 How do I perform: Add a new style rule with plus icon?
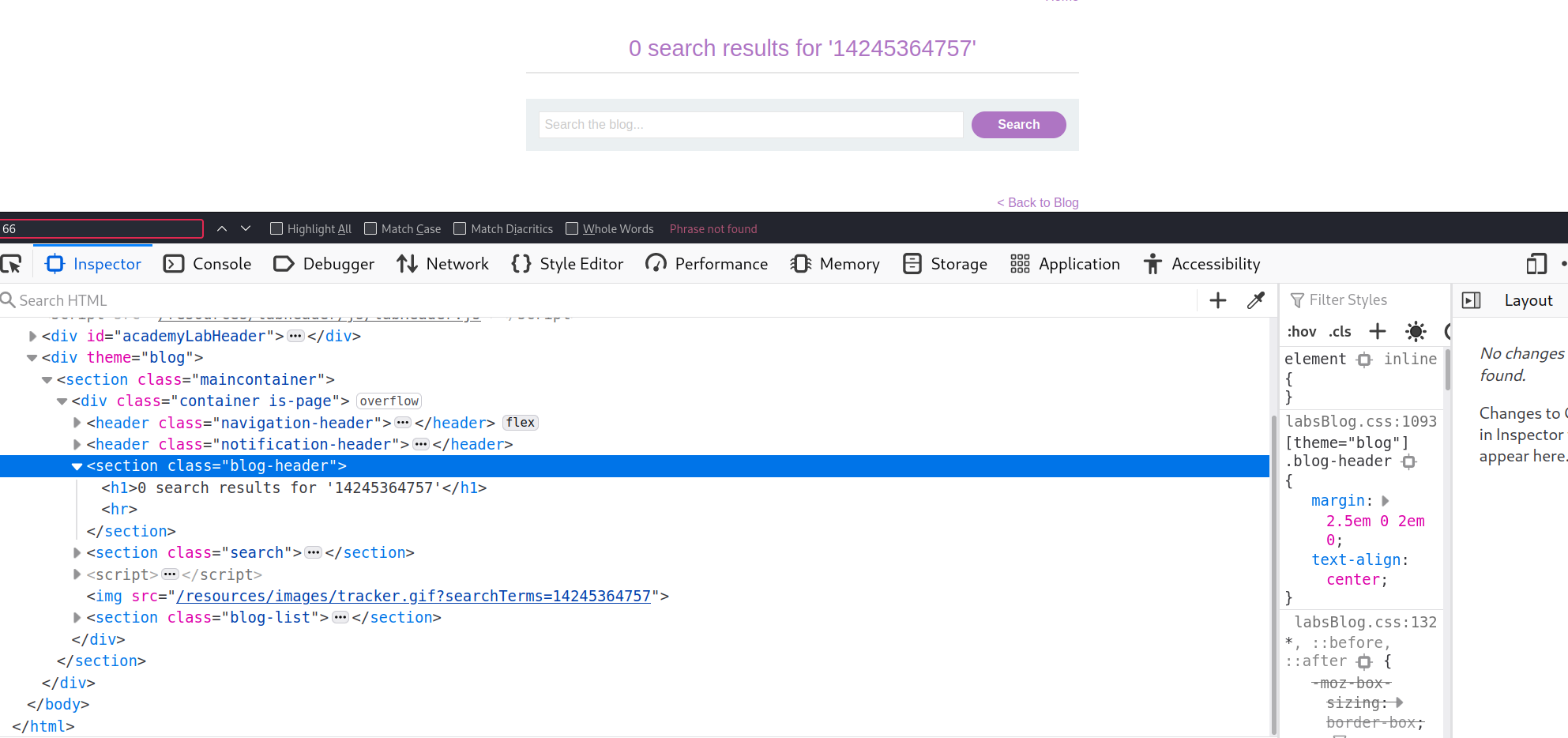(x=1377, y=331)
